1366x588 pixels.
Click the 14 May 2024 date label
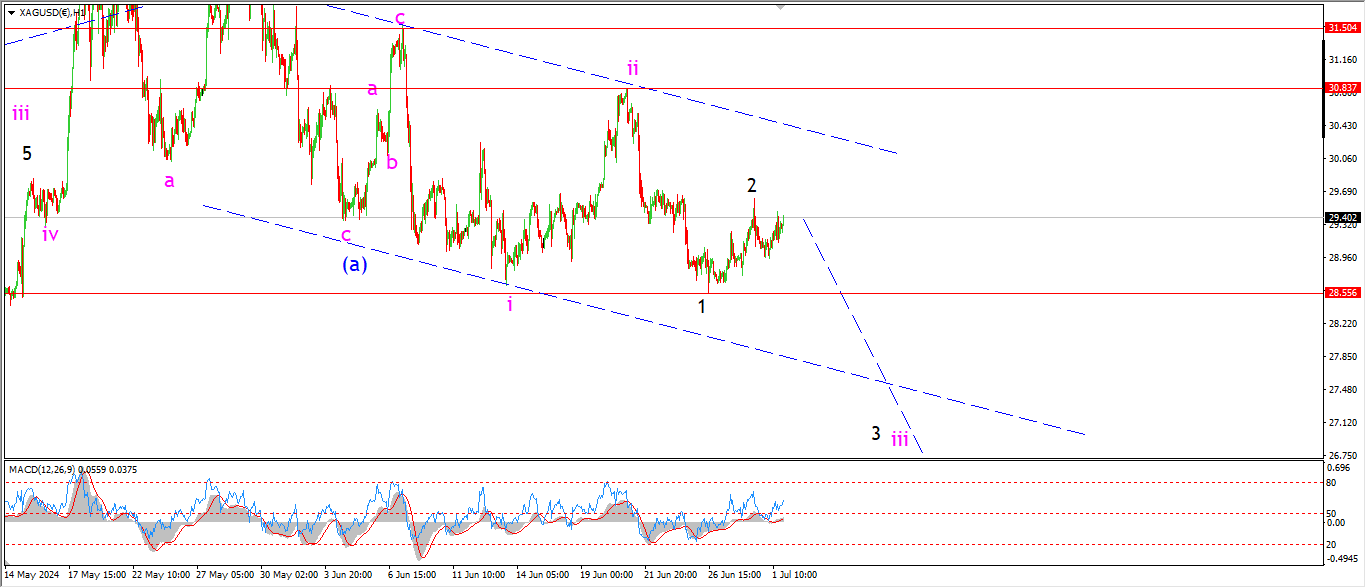(31, 575)
